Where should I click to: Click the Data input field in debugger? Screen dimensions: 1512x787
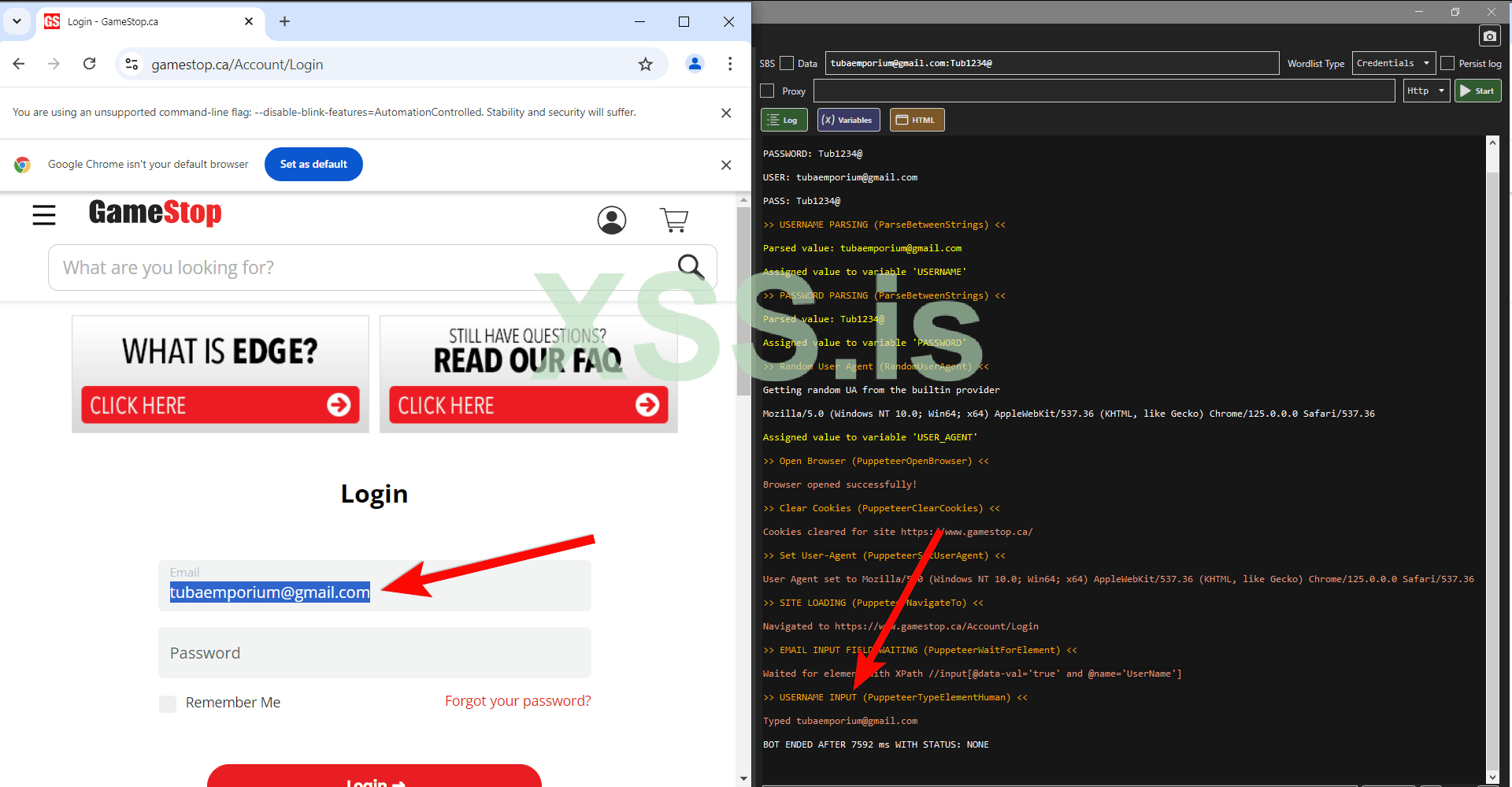point(1051,63)
